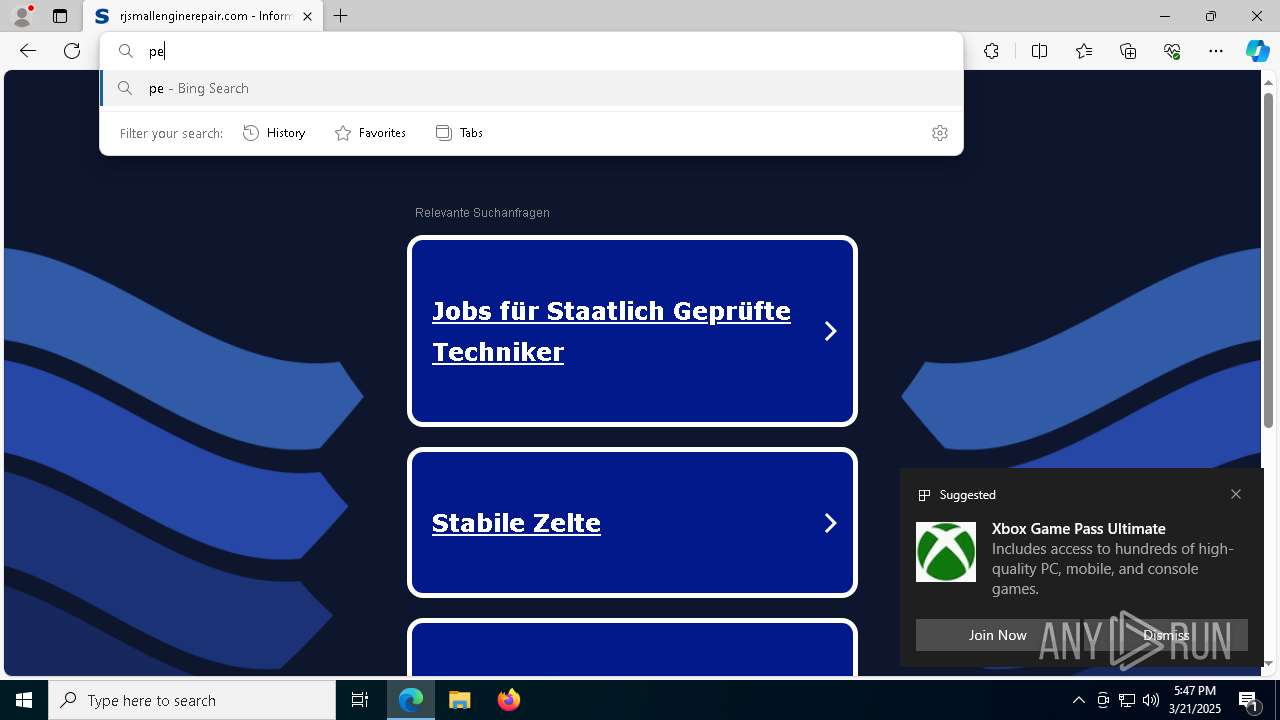Open Microsoft Edge on the taskbar
This screenshot has height=720, width=1280.
[x=411, y=700]
